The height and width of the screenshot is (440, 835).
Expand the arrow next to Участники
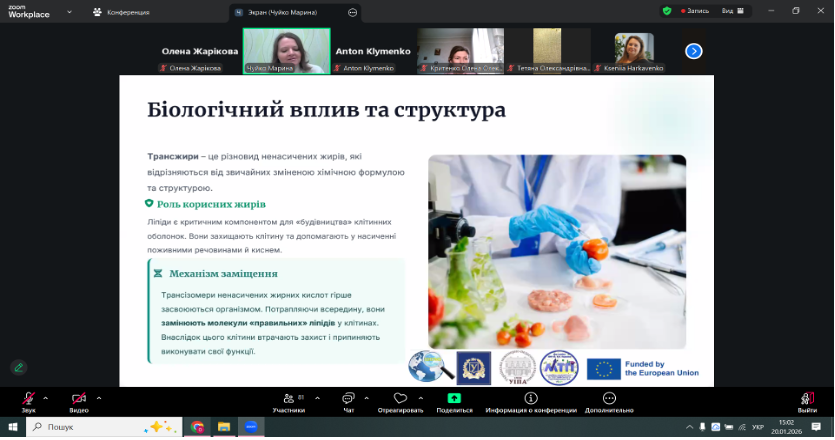tap(317, 398)
